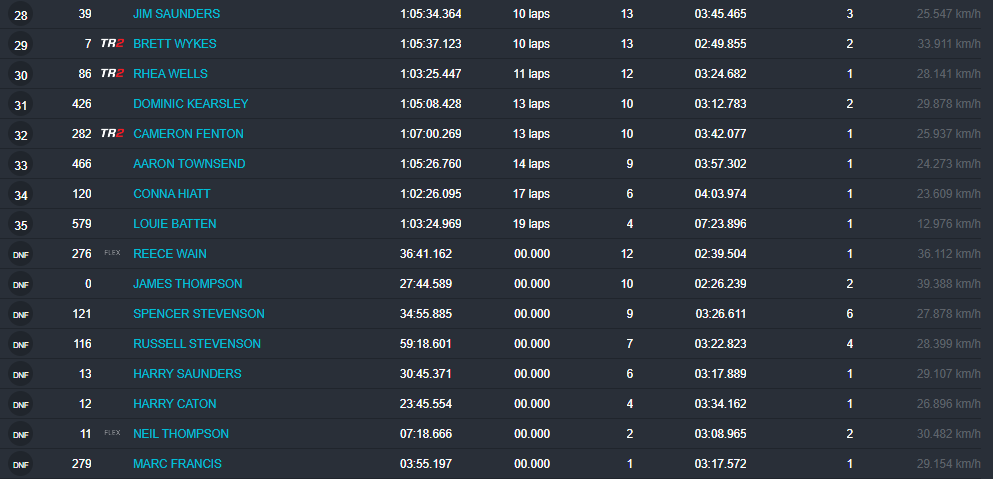Screen dimensions: 993x479
Task: Select Russell Stevenson's name link
Action: 196,344
